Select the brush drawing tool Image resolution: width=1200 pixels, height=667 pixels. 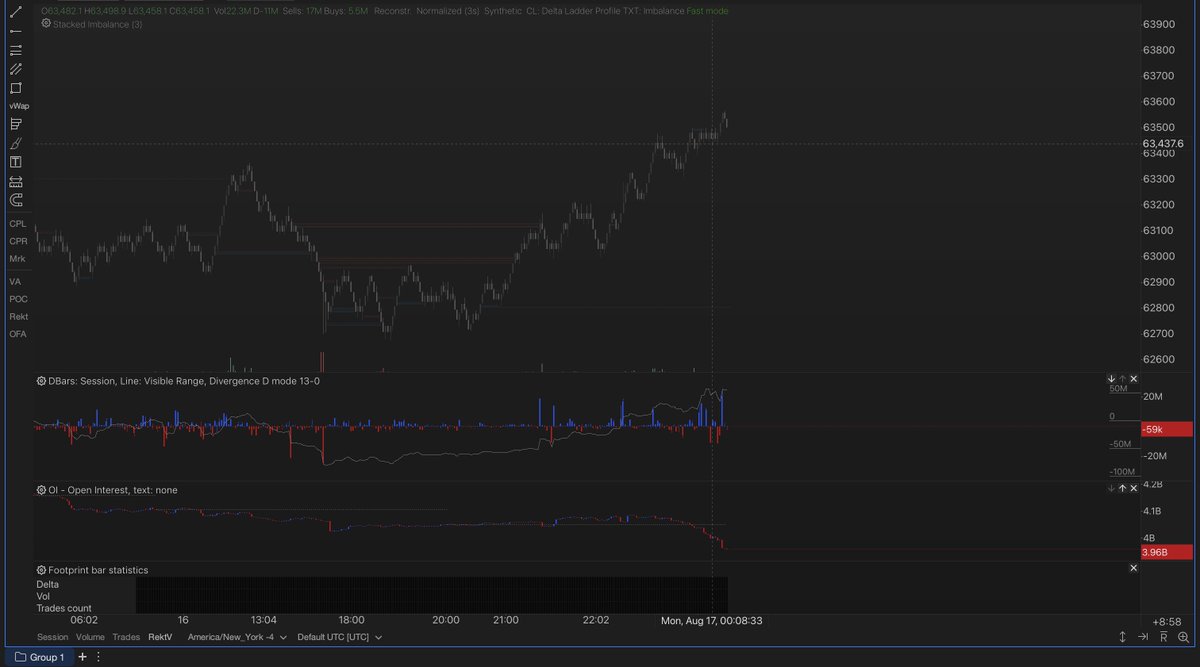[x=16, y=143]
